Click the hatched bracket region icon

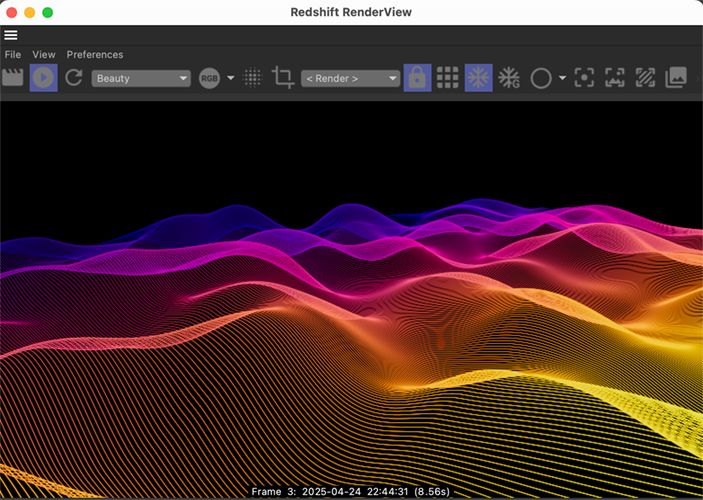pos(645,78)
